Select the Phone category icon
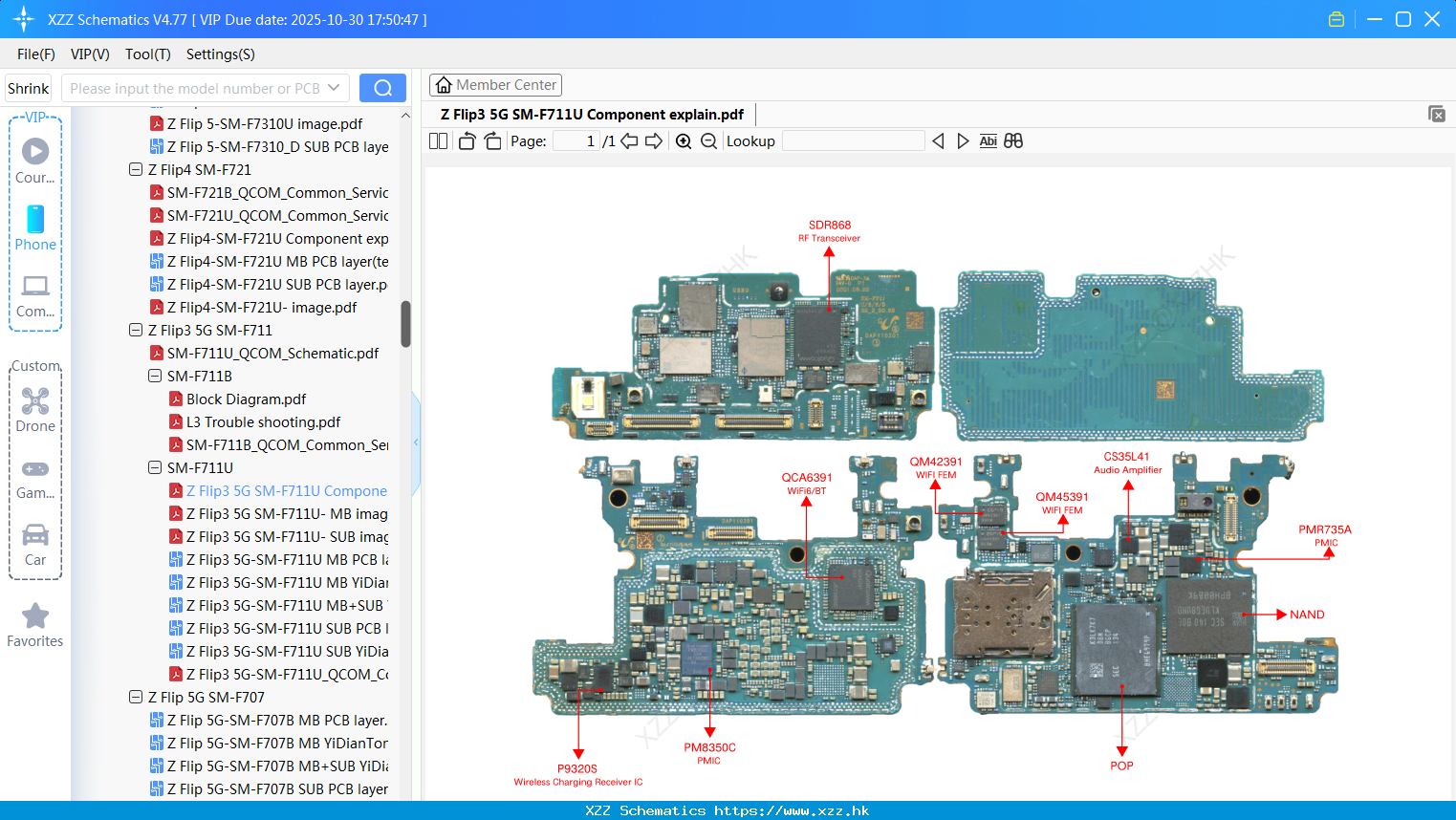 click(35, 227)
